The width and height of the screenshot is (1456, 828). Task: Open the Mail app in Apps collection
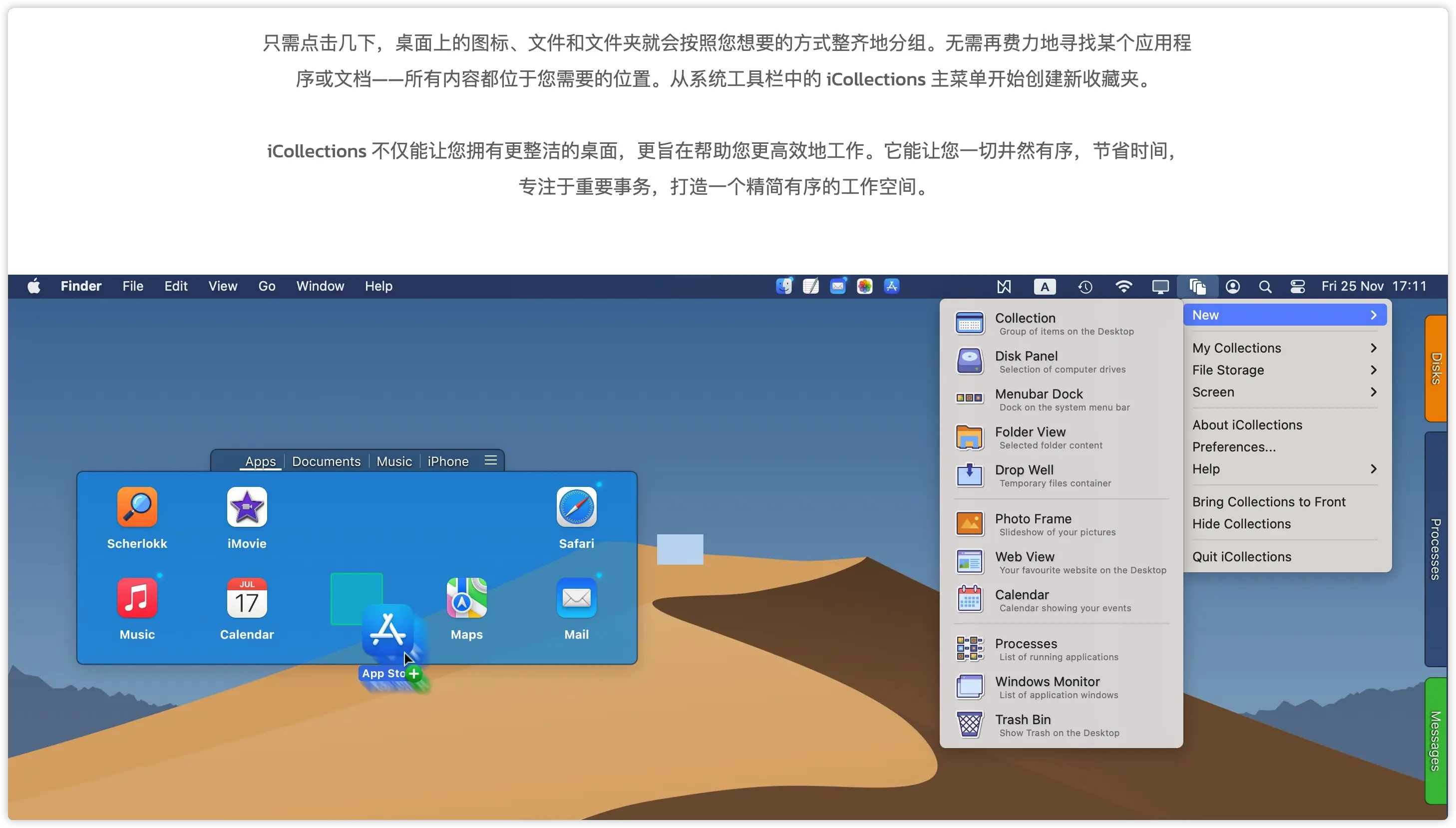576,598
